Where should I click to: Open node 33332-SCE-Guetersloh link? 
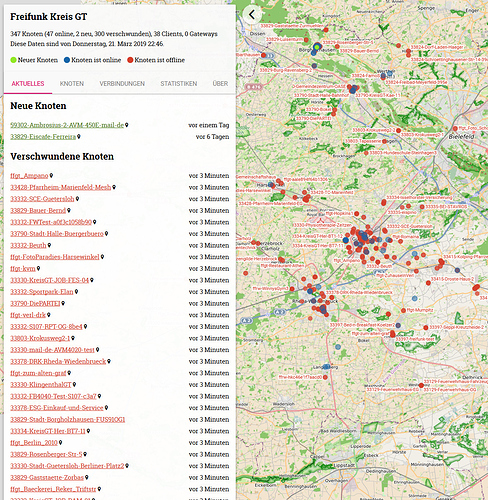42,199
